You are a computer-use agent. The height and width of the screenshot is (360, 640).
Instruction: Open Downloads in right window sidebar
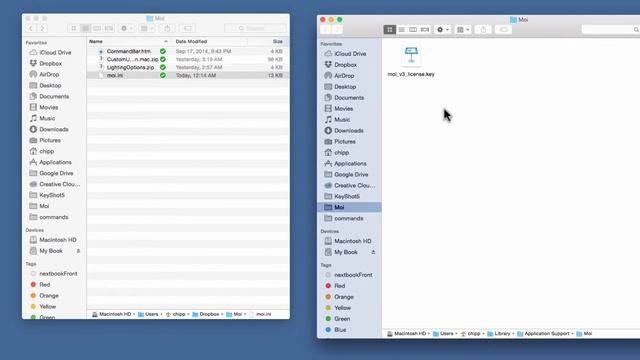tap(349, 131)
